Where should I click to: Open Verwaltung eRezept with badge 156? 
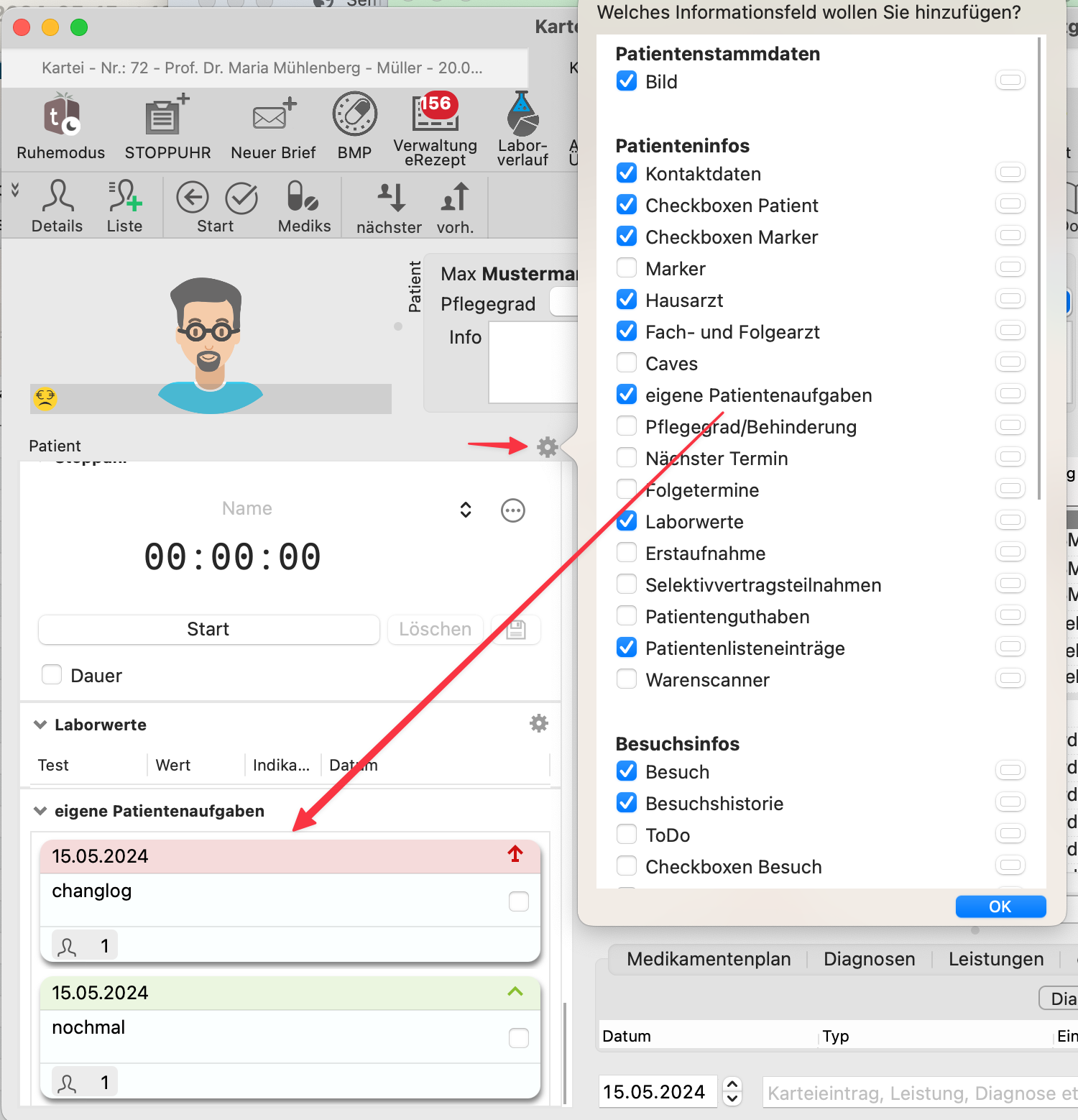436,128
